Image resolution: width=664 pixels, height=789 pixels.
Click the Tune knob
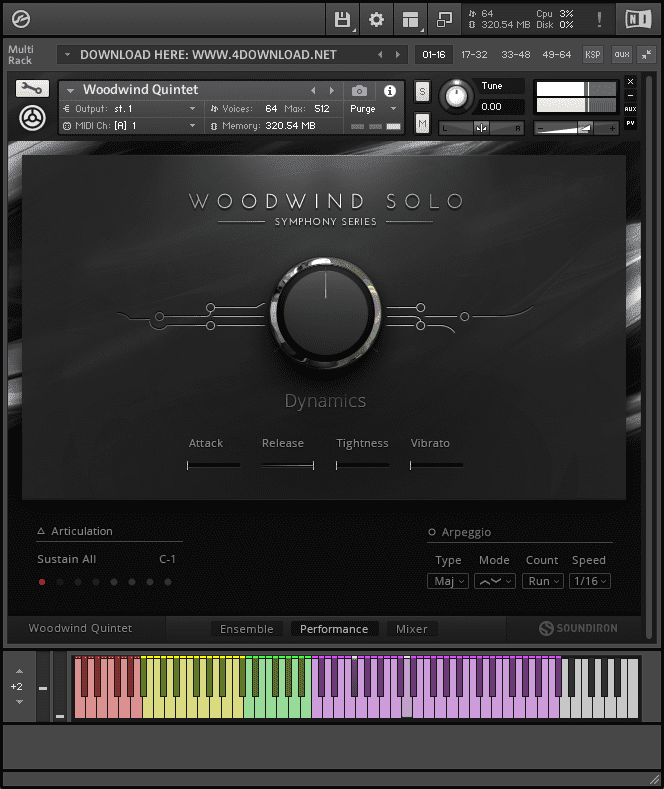(x=456, y=96)
